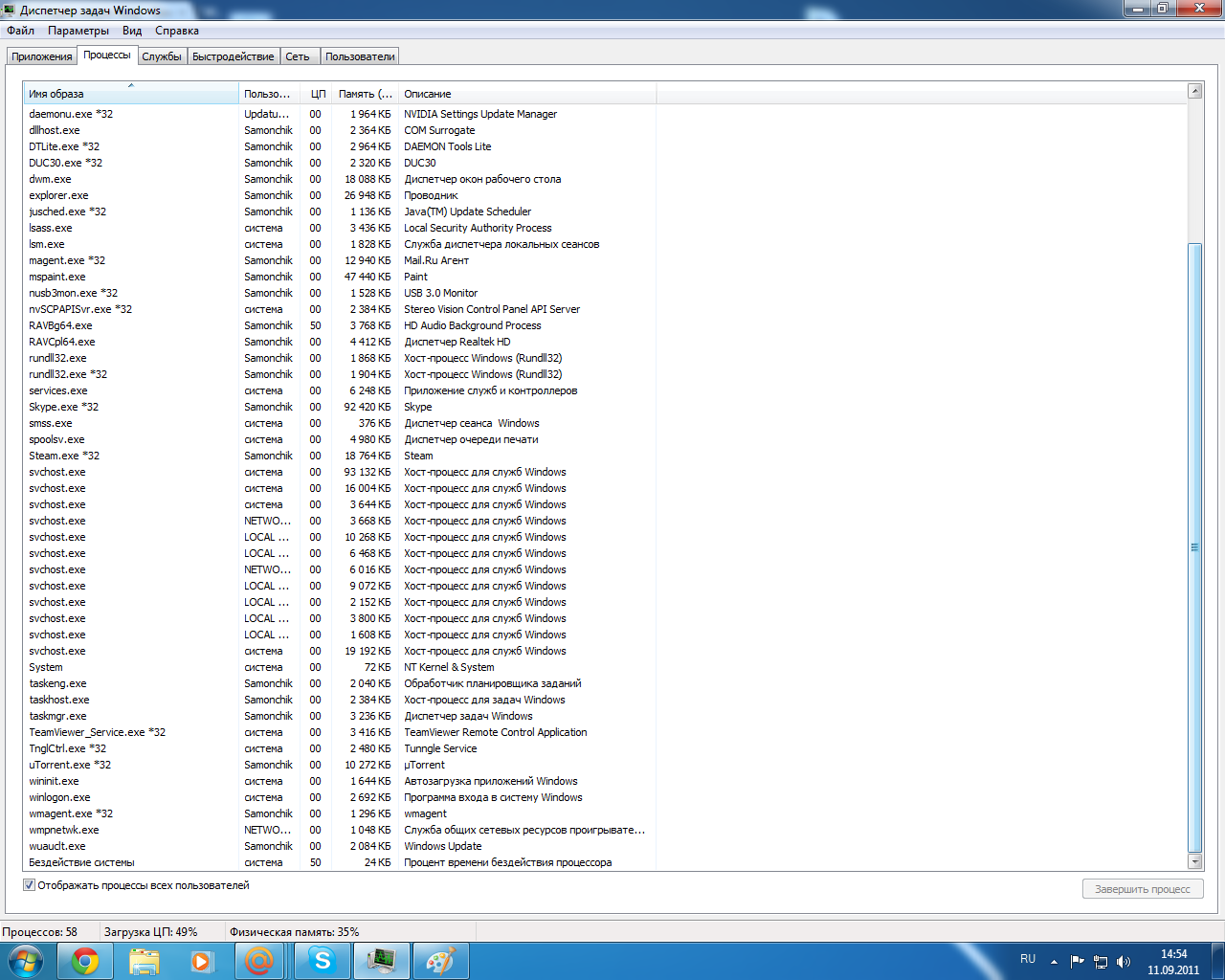1225x980 pixels.
Task: Open Mail.Ru Agent taskbar icon
Action: click(260, 960)
